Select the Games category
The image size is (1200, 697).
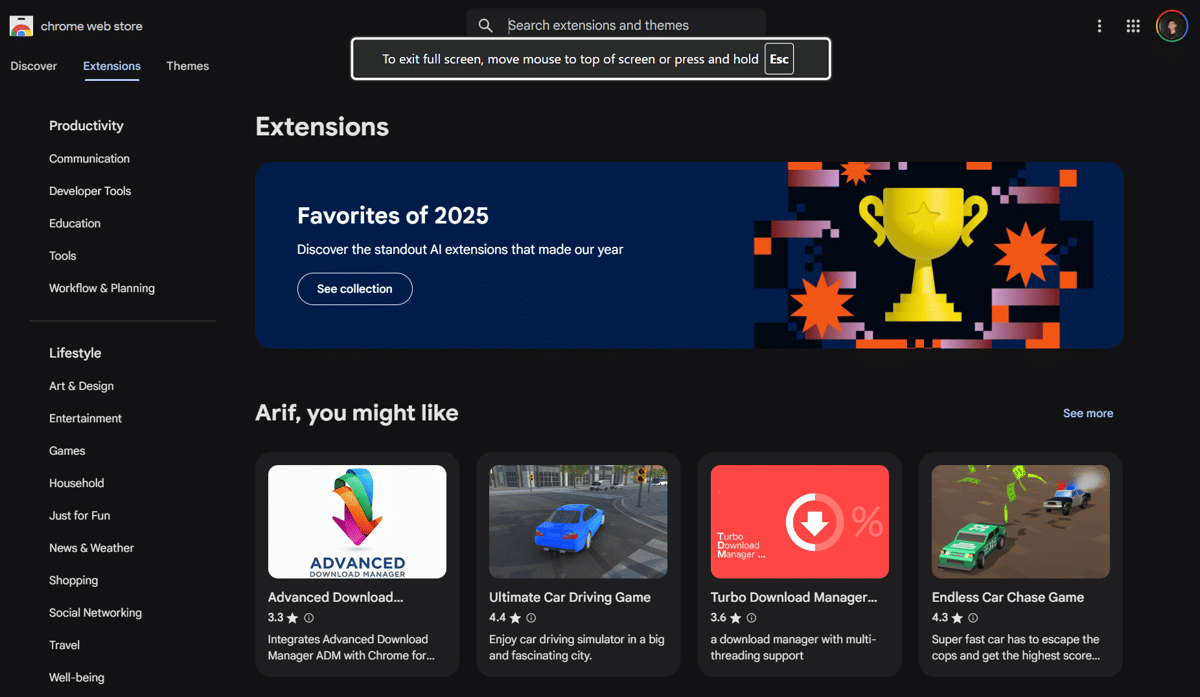[67, 450]
